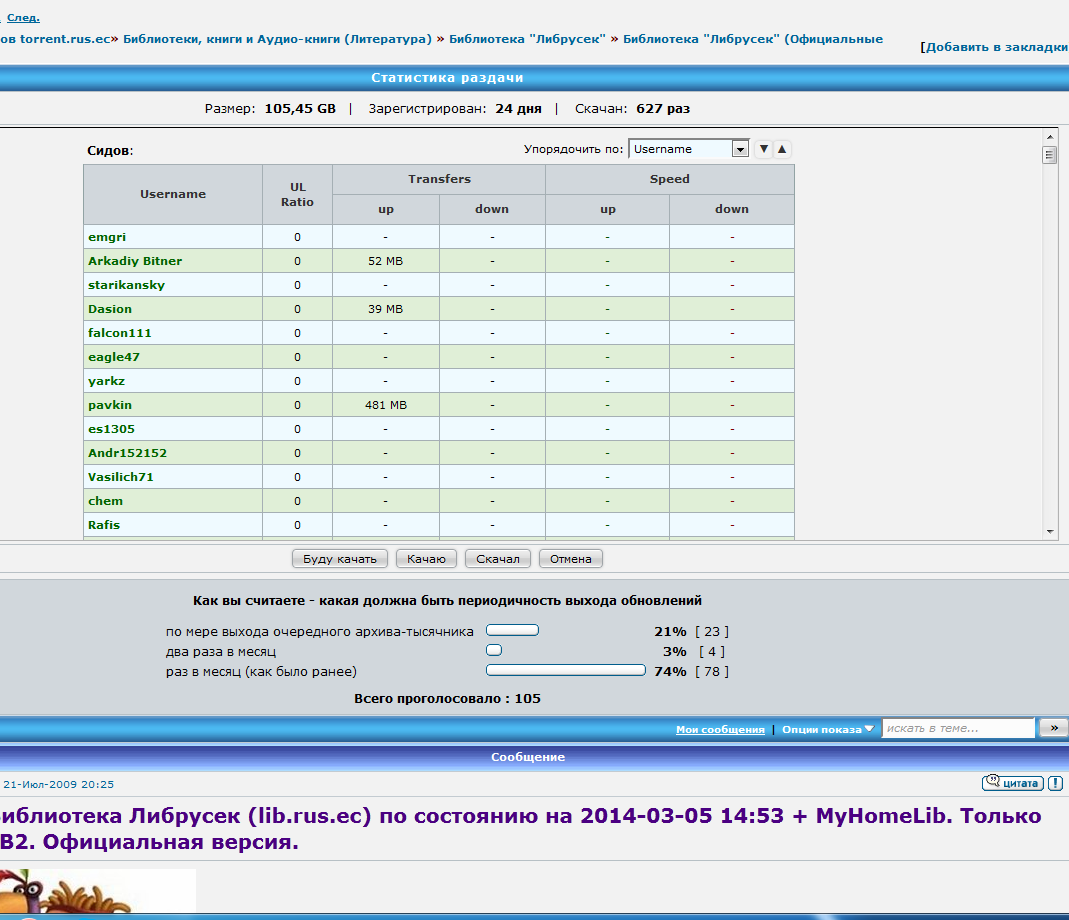Expand Опции показа menu
Viewport: 1069px width, 920px height.
[x=828, y=729]
